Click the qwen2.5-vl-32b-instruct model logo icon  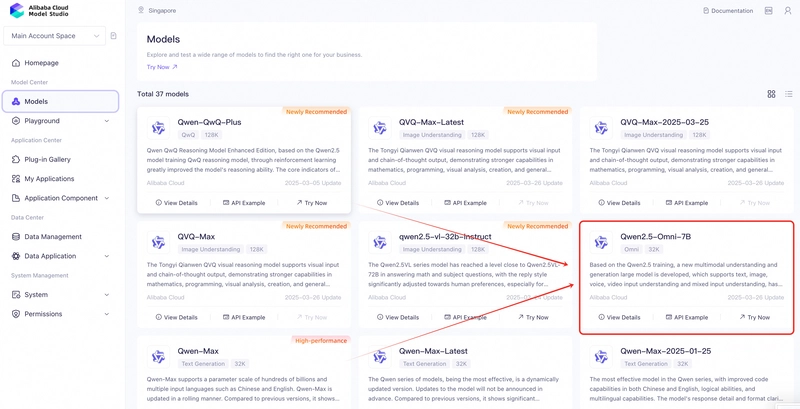pos(380,242)
